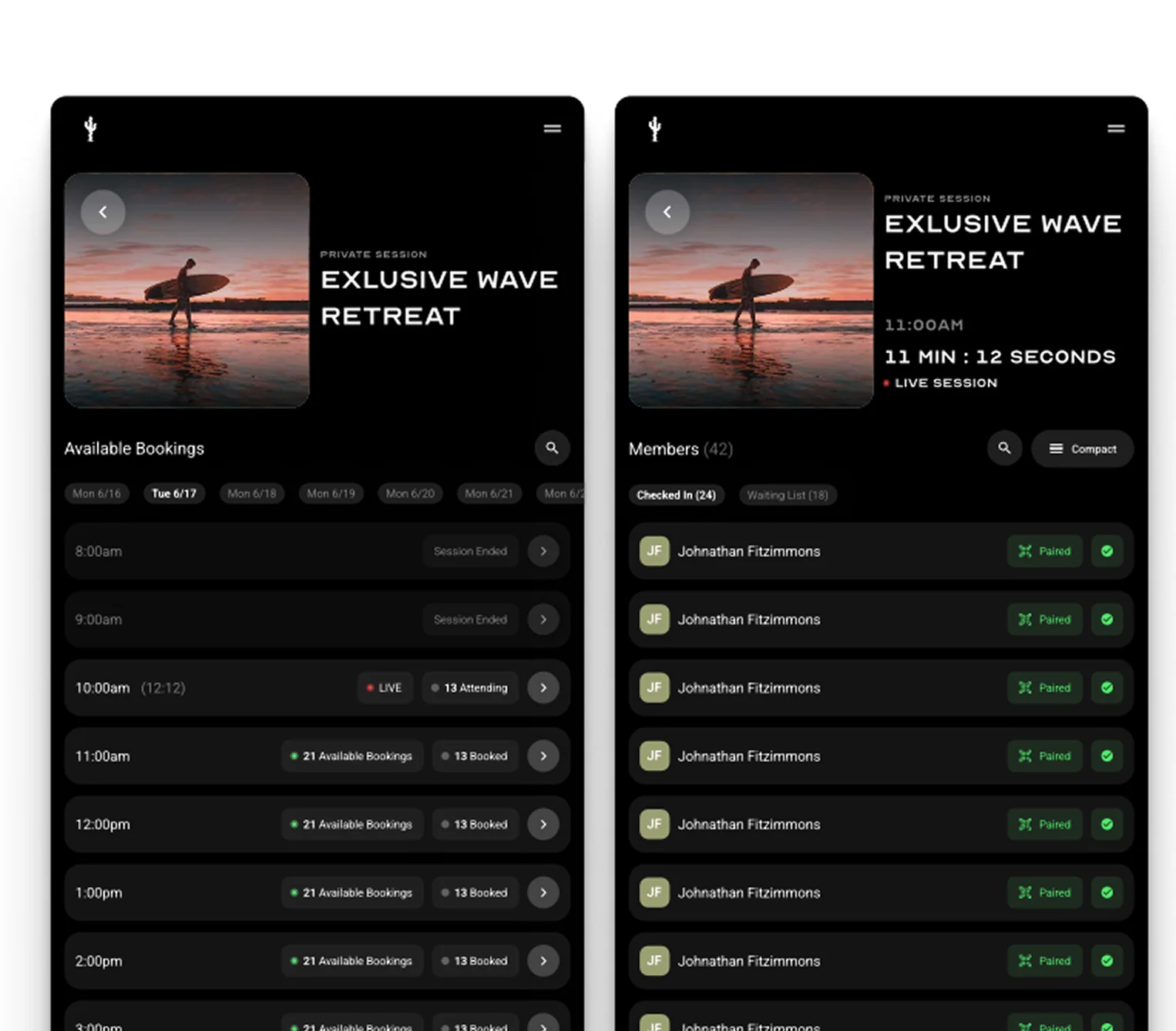
Task: Show the Waiting List (18) members
Action: tap(788, 495)
